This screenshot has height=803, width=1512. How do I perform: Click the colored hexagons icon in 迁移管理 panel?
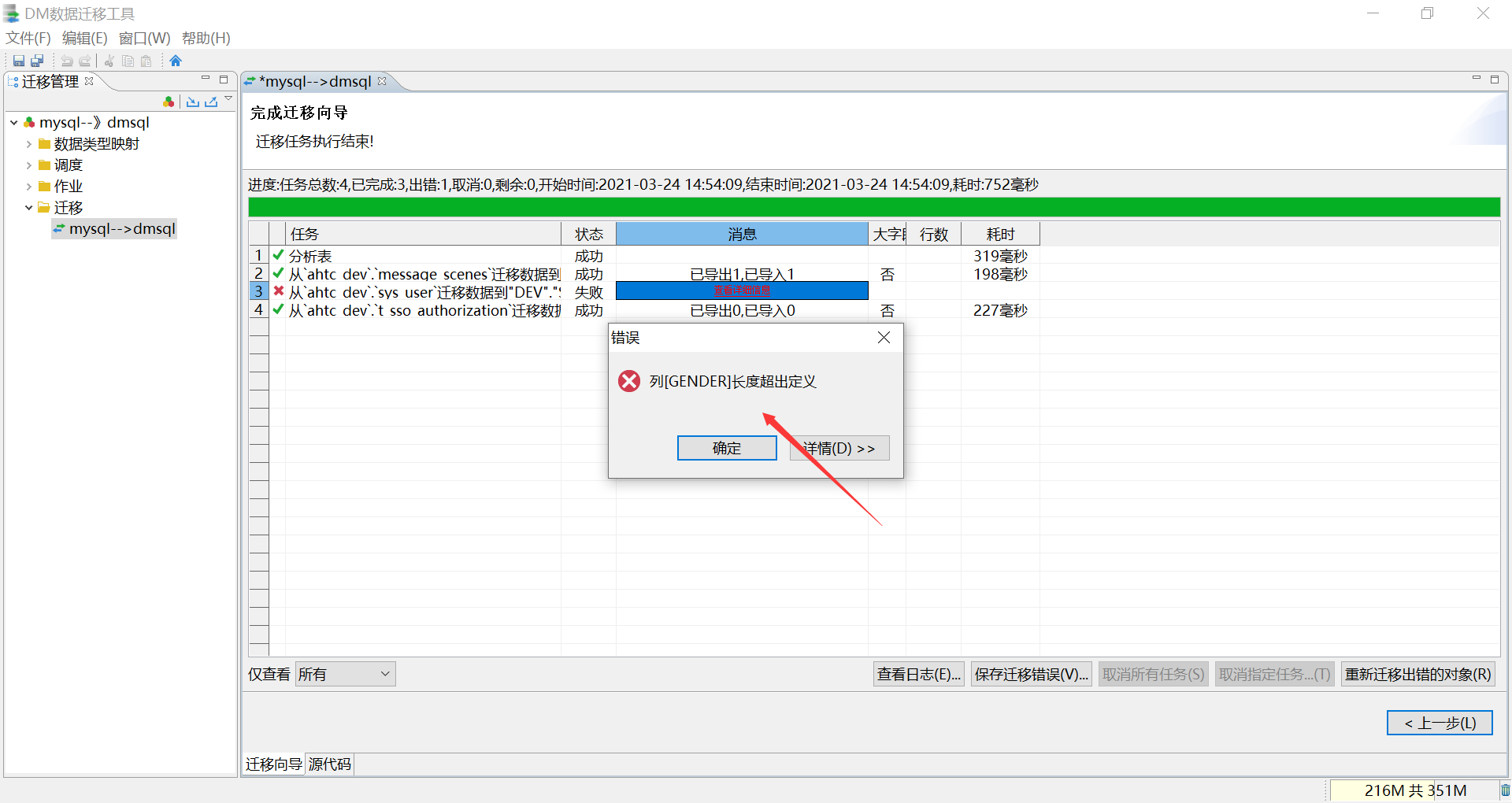(169, 102)
